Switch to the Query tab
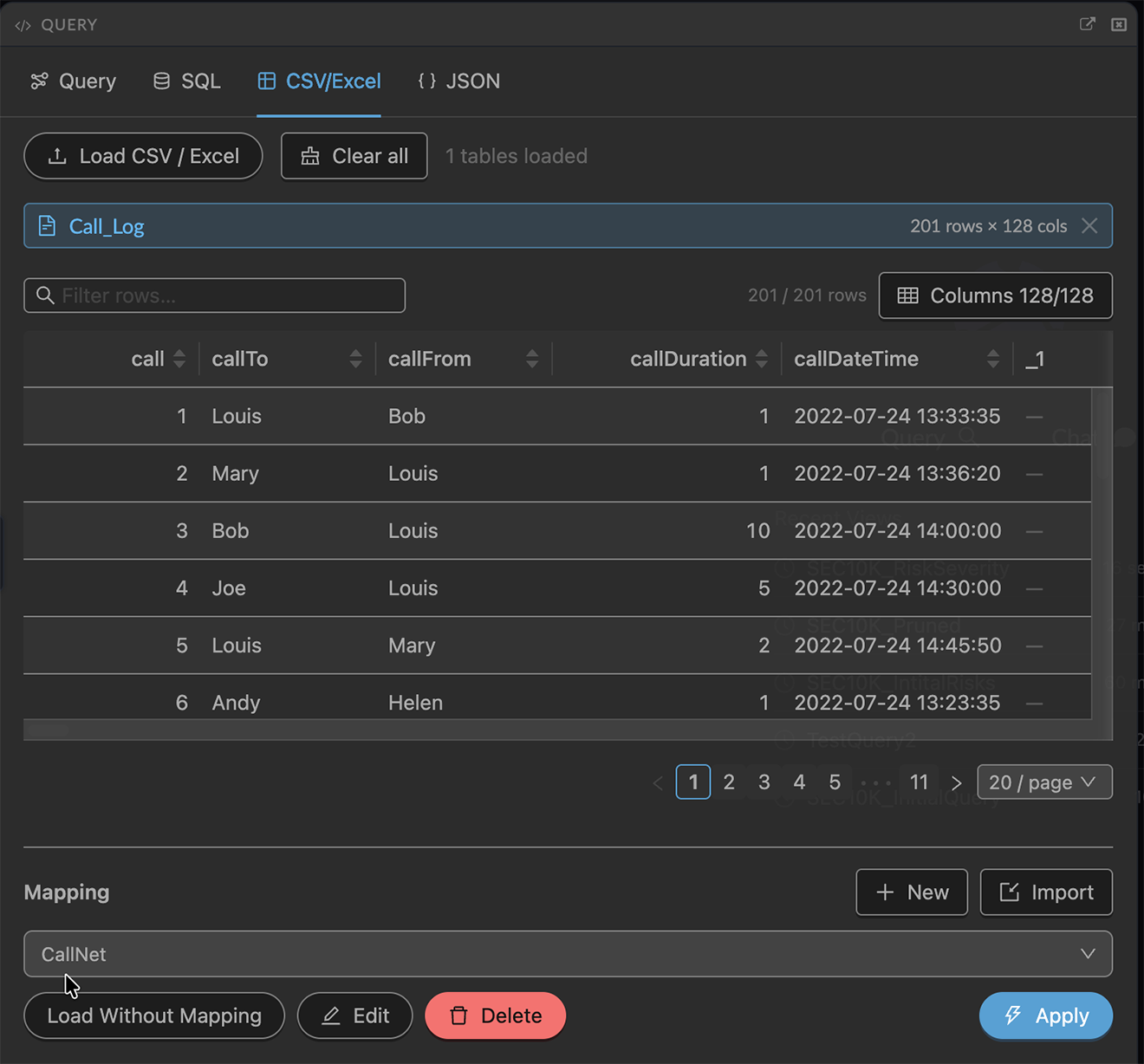This screenshot has width=1144, height=1064. (73, 81)
